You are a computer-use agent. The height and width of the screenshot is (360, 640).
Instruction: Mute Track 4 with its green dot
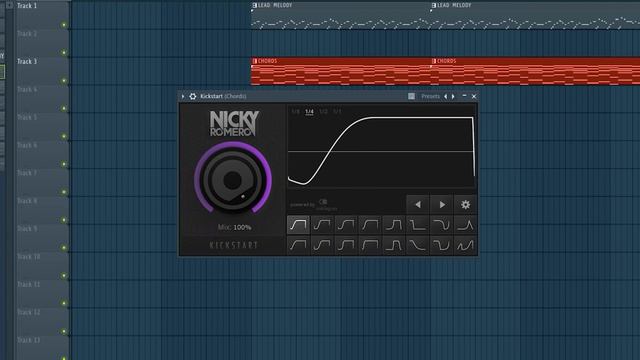pos(64,109)
